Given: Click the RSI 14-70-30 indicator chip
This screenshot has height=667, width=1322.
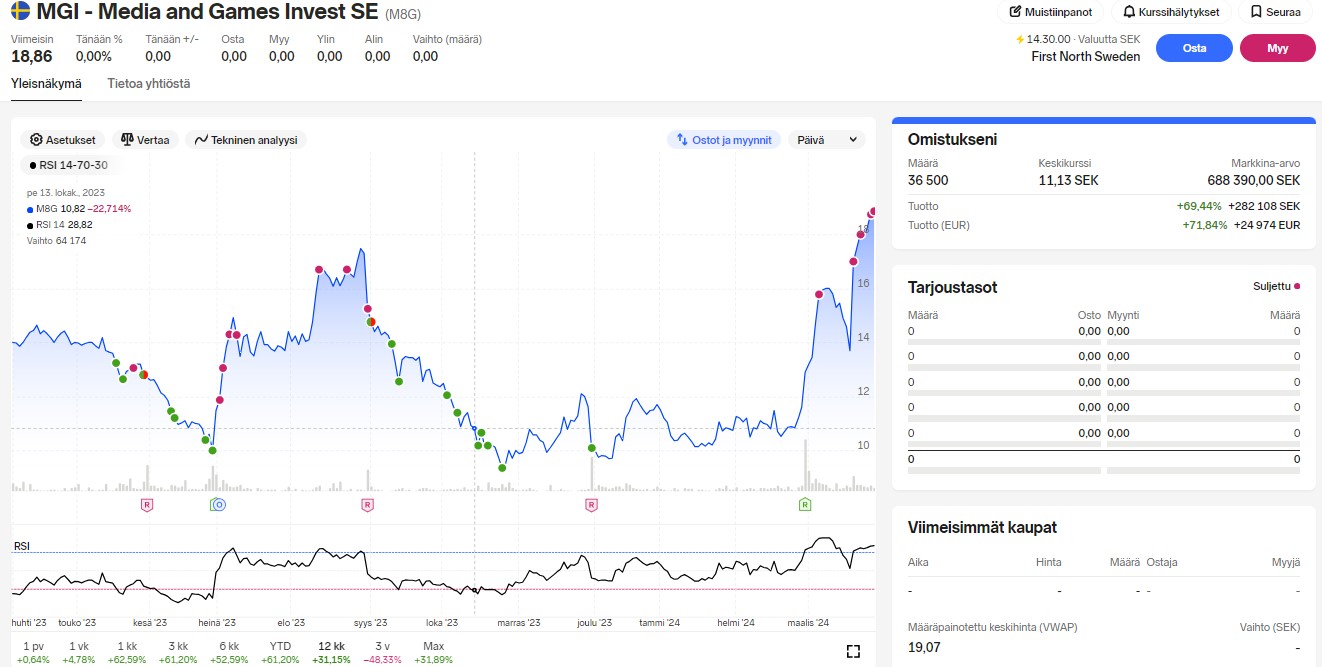Looking at the screenshot, I should tap(69, 165).
